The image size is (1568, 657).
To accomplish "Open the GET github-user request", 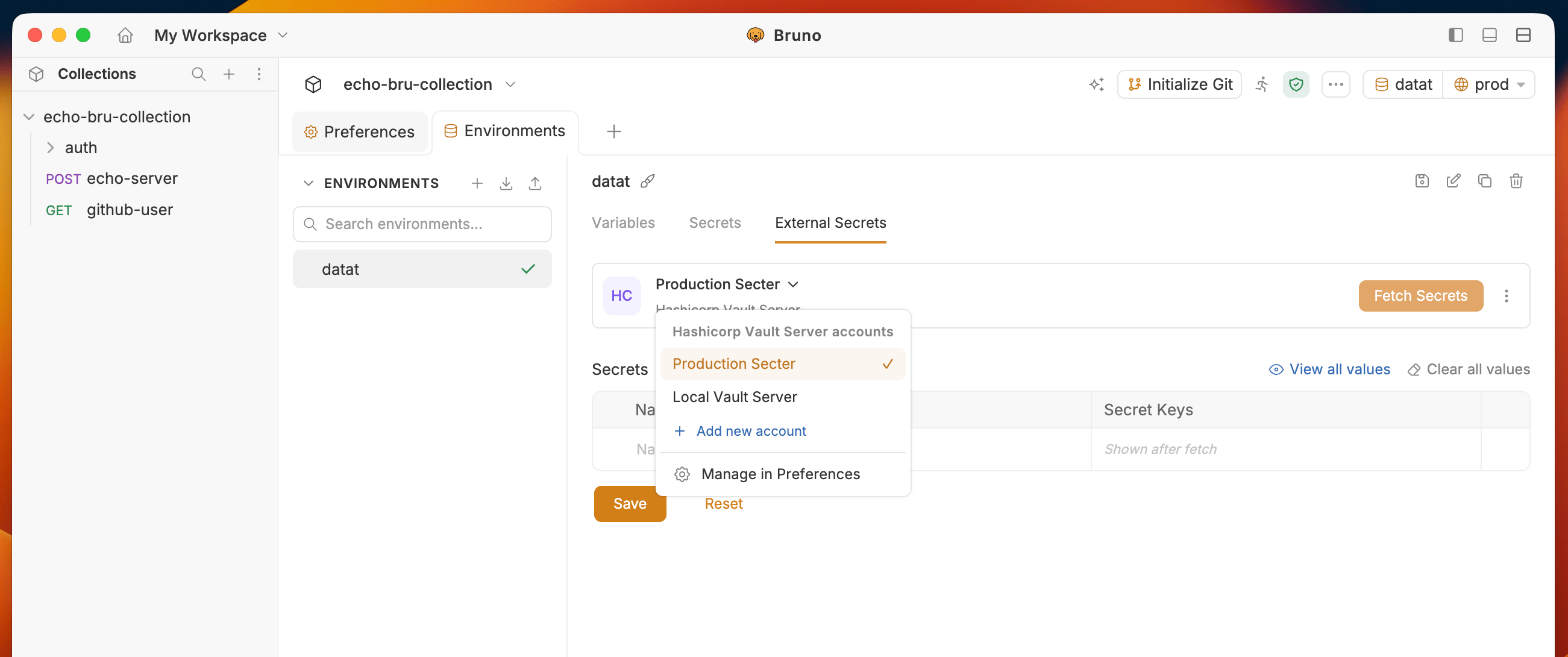I will pos(109,210).
